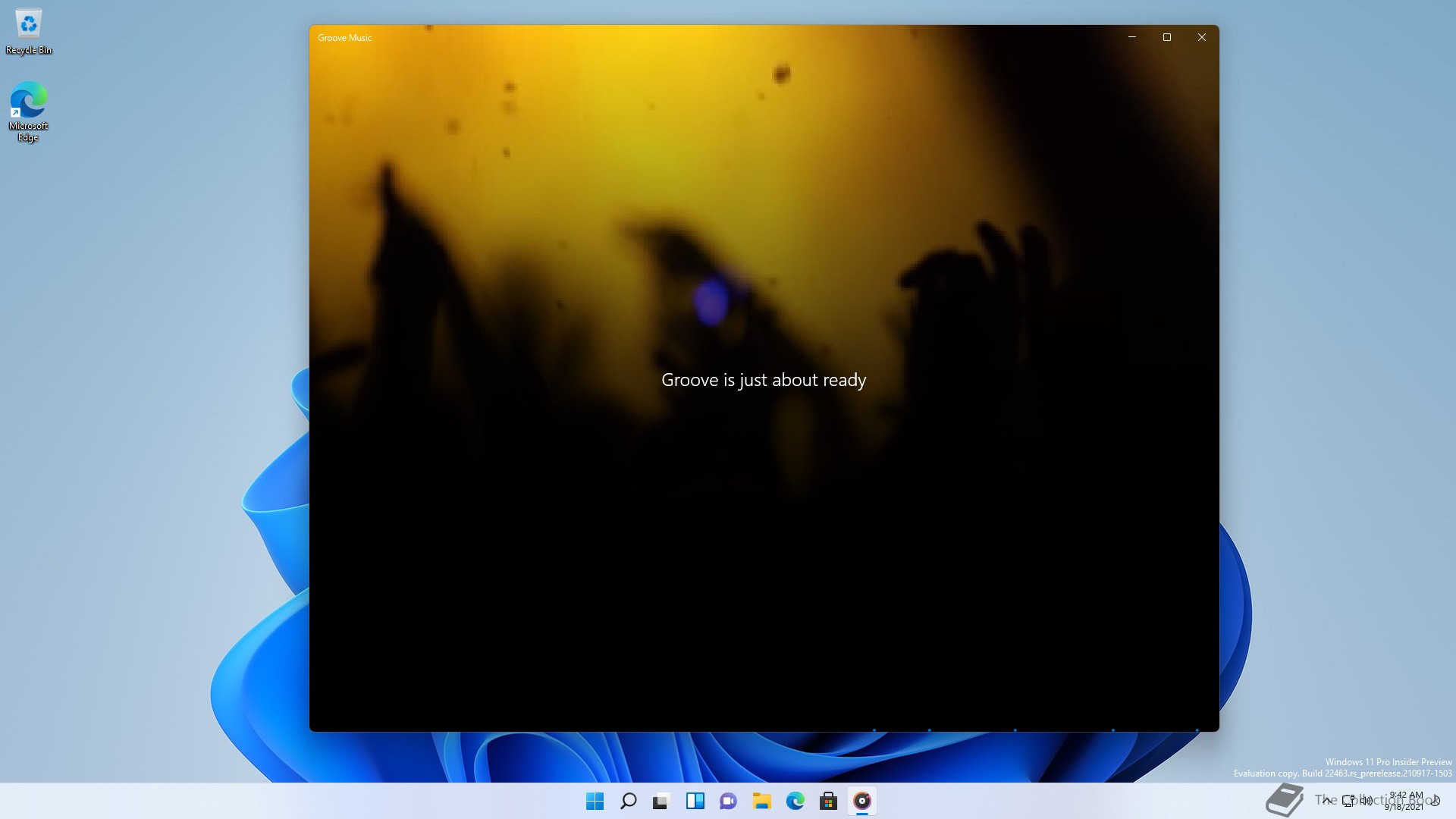Close the Groove Music window
Viewport: 1456px width, 819px height.
(x=1202, y=37)
